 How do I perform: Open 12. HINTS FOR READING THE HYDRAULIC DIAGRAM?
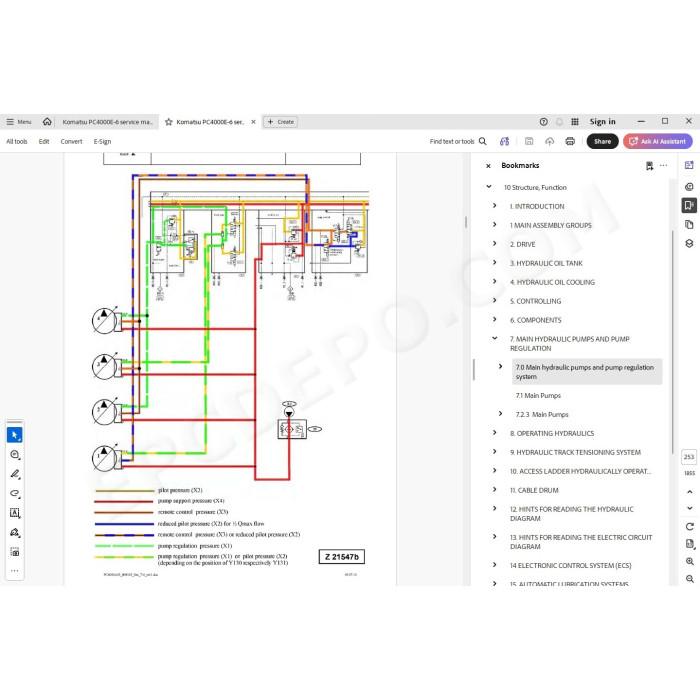(x=571, y=514)
